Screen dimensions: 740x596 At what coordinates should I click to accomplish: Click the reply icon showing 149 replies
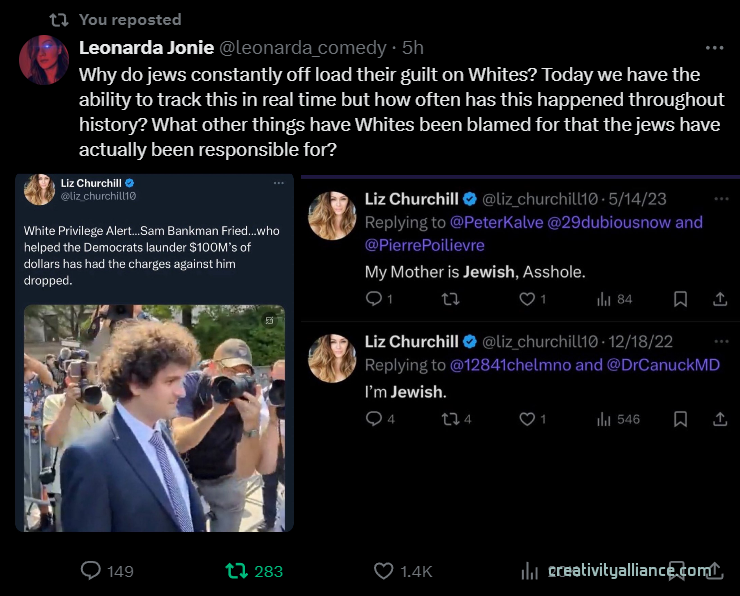point(91,571)
